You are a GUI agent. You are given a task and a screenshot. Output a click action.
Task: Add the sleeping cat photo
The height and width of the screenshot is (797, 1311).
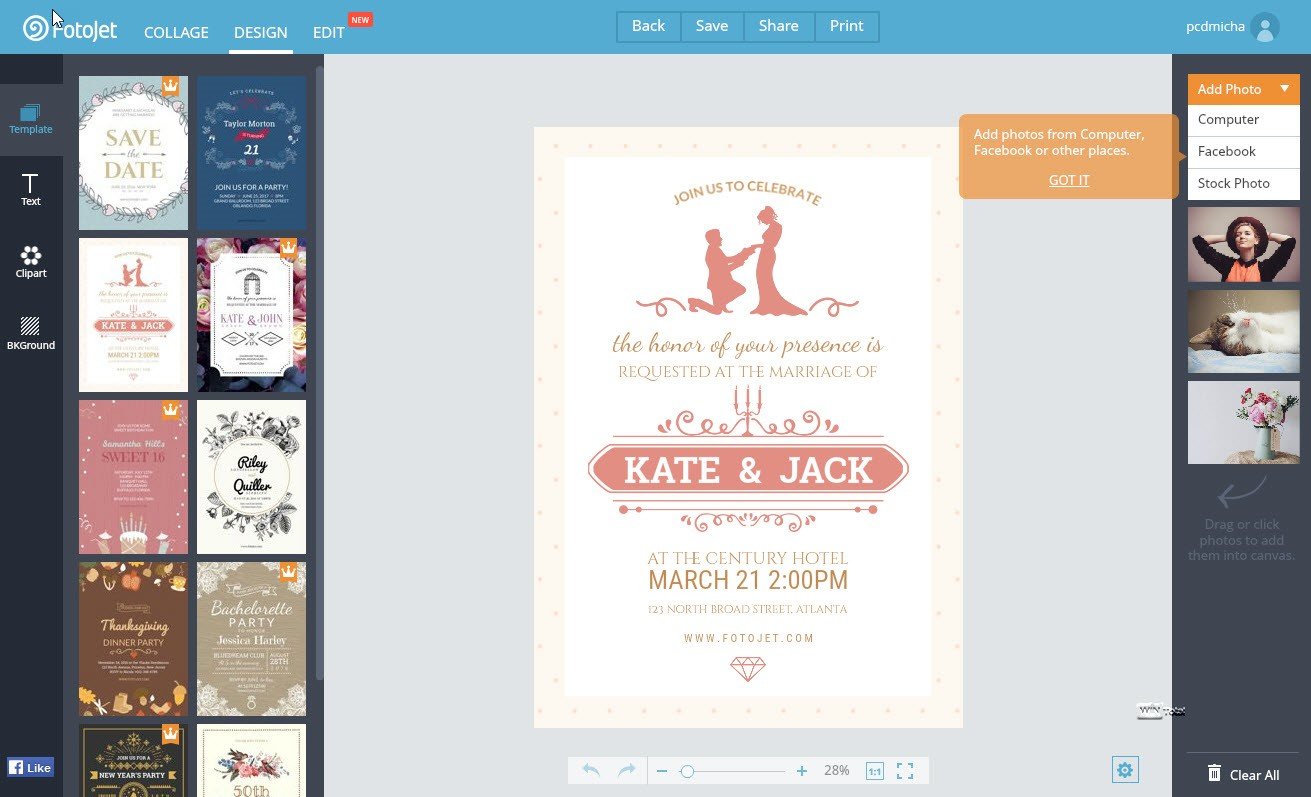point(1243,332)
